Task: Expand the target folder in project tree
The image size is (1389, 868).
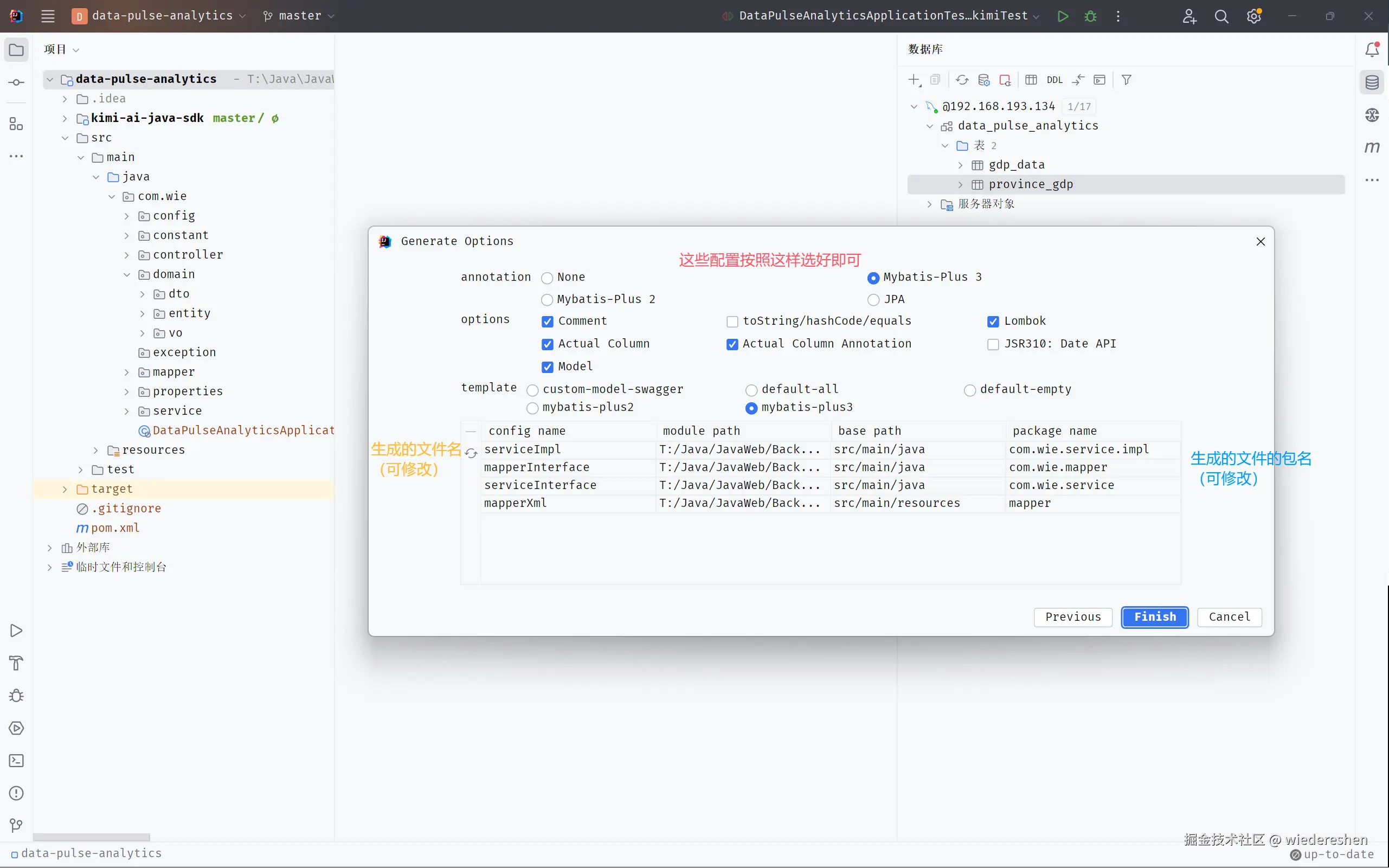Action: coord(65,489)
